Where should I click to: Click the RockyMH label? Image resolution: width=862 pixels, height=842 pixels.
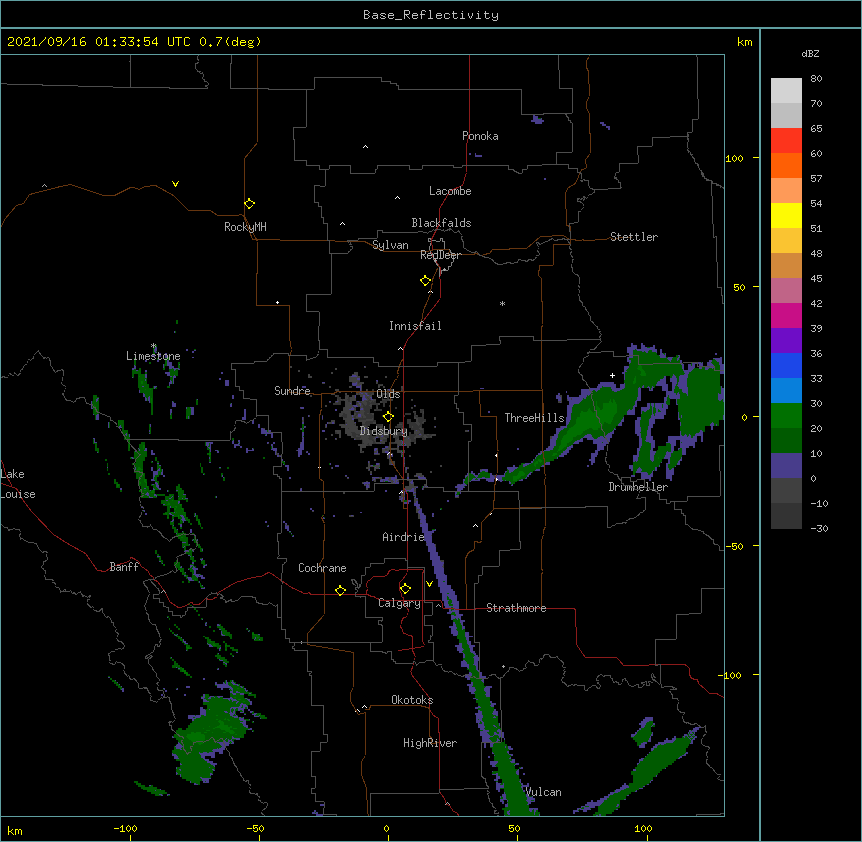245,227
